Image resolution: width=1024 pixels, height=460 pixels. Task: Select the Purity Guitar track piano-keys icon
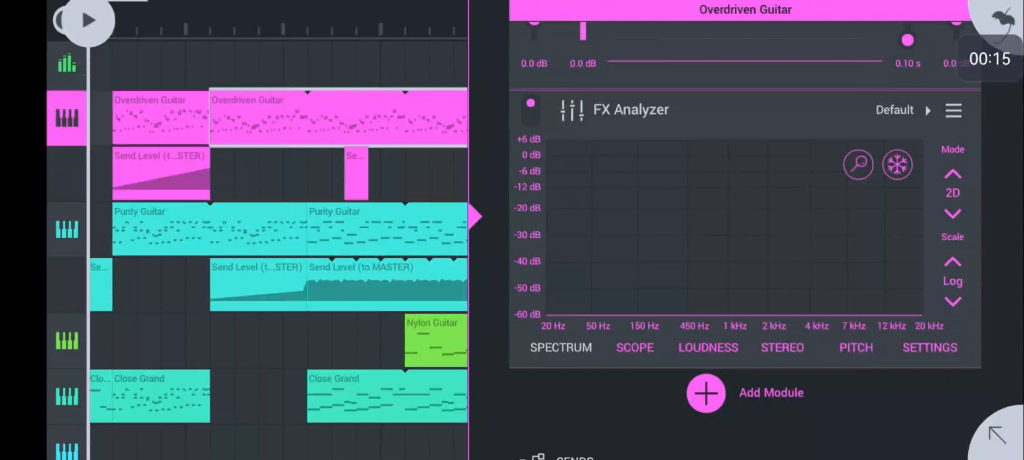[67, 229]
